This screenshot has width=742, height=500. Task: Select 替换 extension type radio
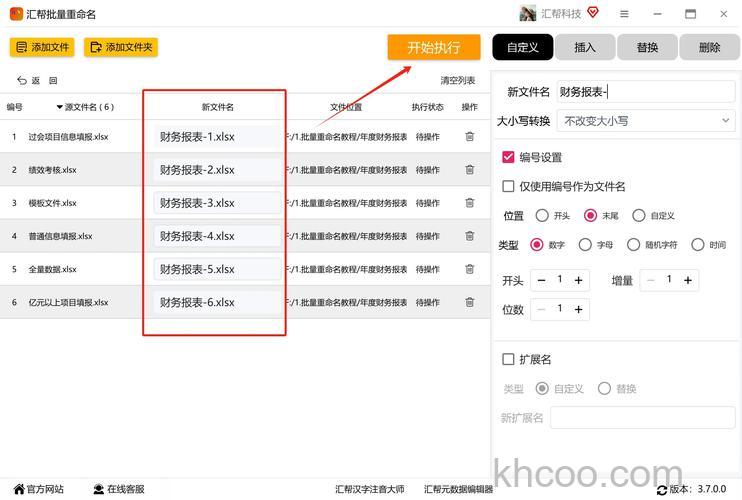[604, 388]
